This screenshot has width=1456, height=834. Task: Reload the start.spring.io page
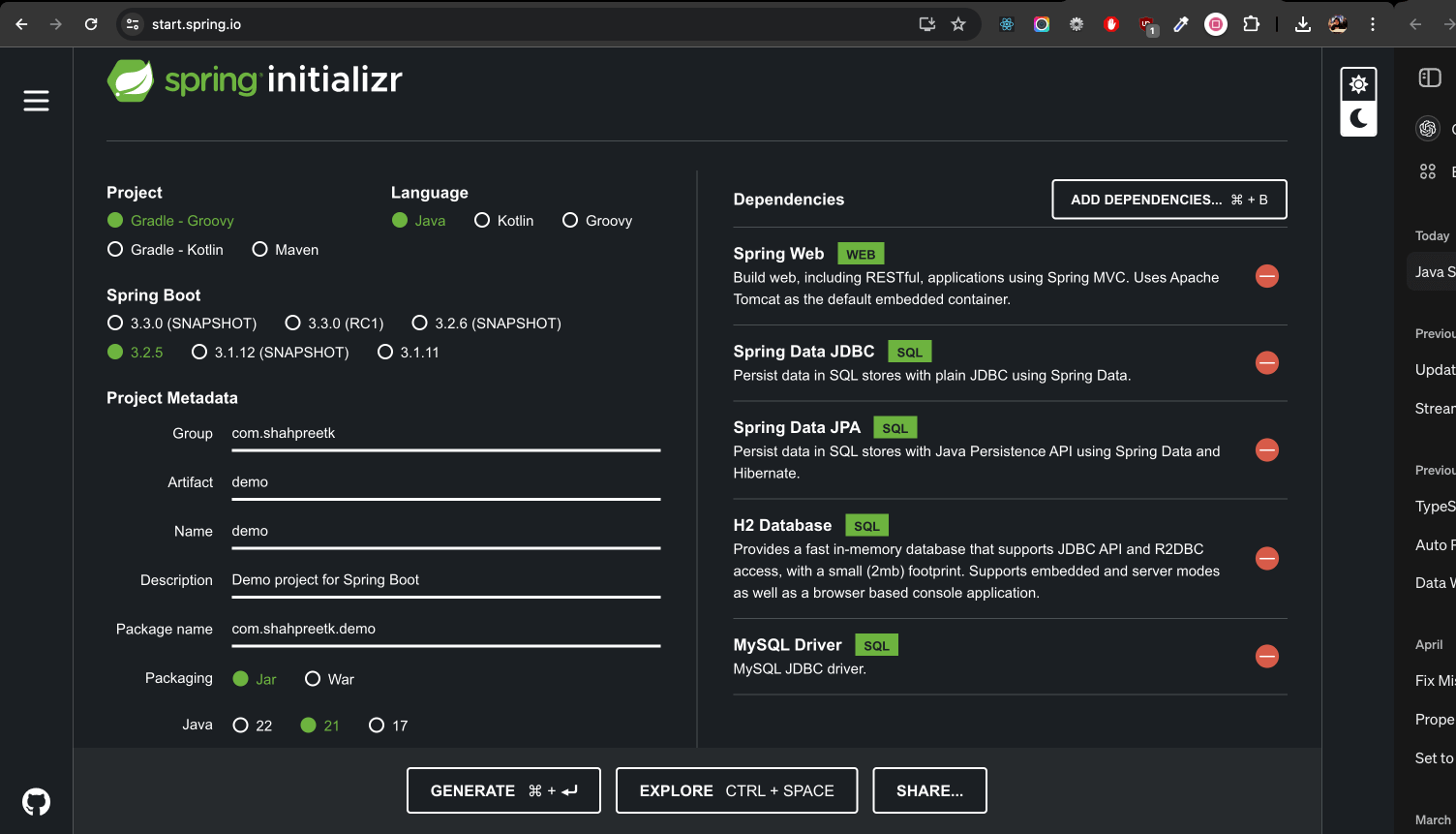pos(91,24)
